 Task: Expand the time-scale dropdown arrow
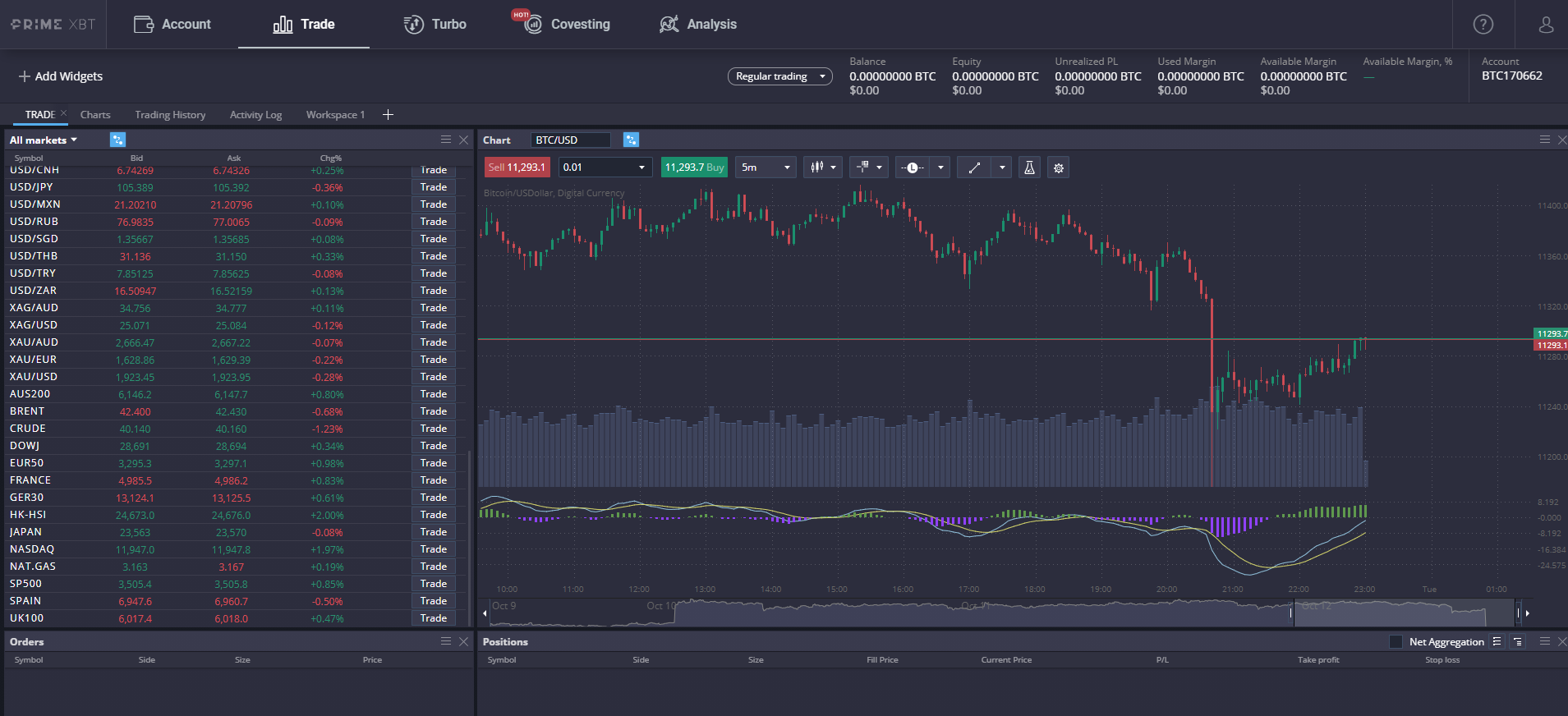point(940,168)
